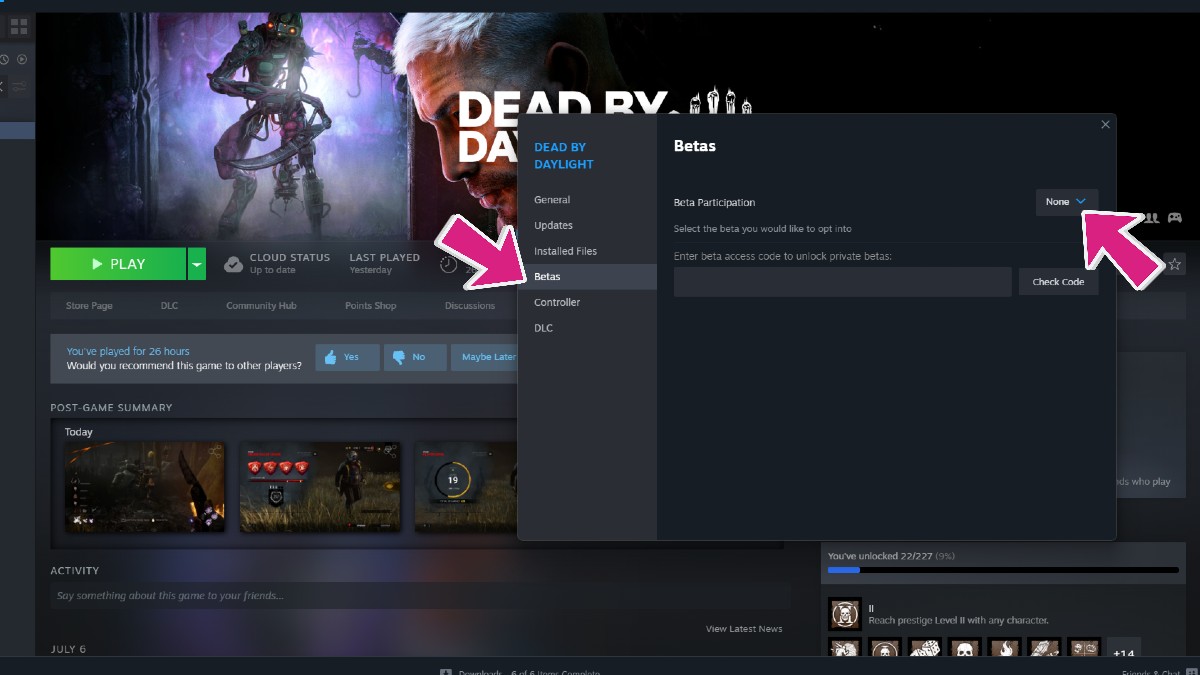Click the green PLAY button
Screen dimensions: 1200x675
(118, 264)
